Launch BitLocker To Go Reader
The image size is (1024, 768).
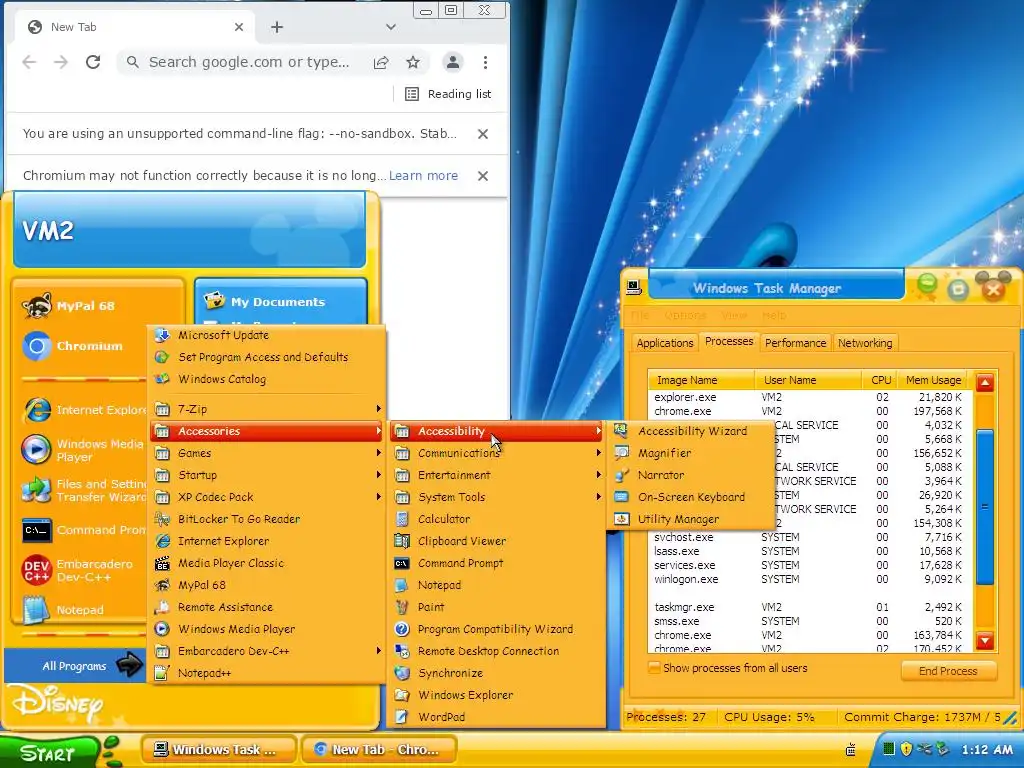tap(266, 519)
